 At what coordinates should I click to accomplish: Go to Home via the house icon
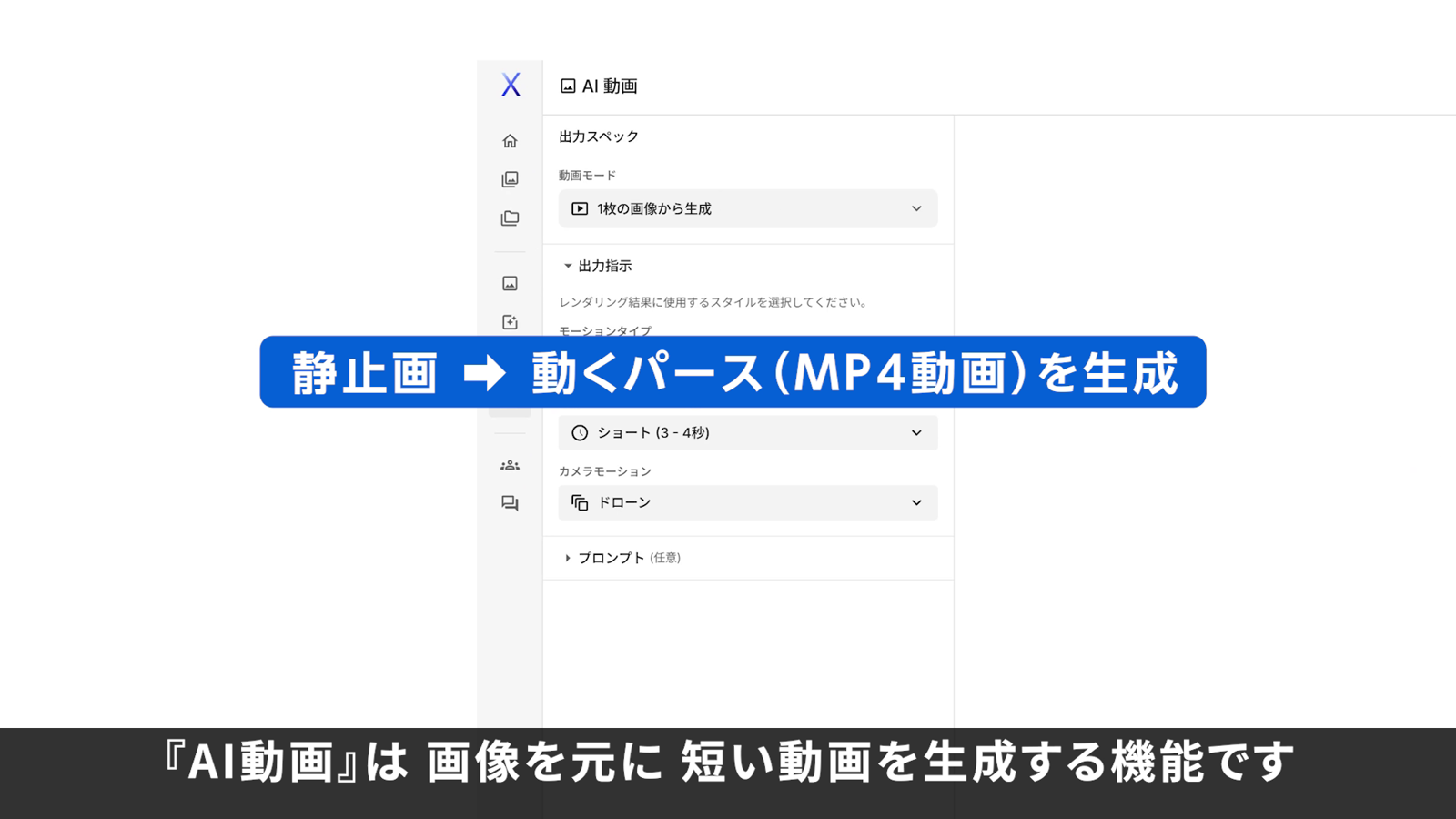[510, 141]
